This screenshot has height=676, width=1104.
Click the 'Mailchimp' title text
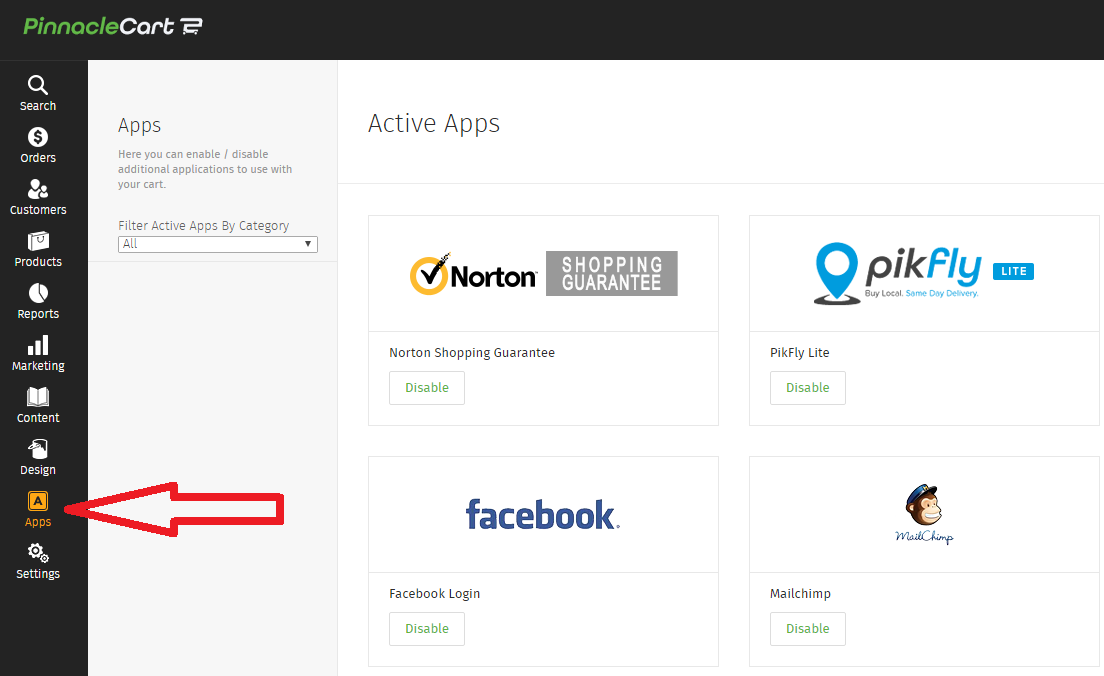point(801,594)
